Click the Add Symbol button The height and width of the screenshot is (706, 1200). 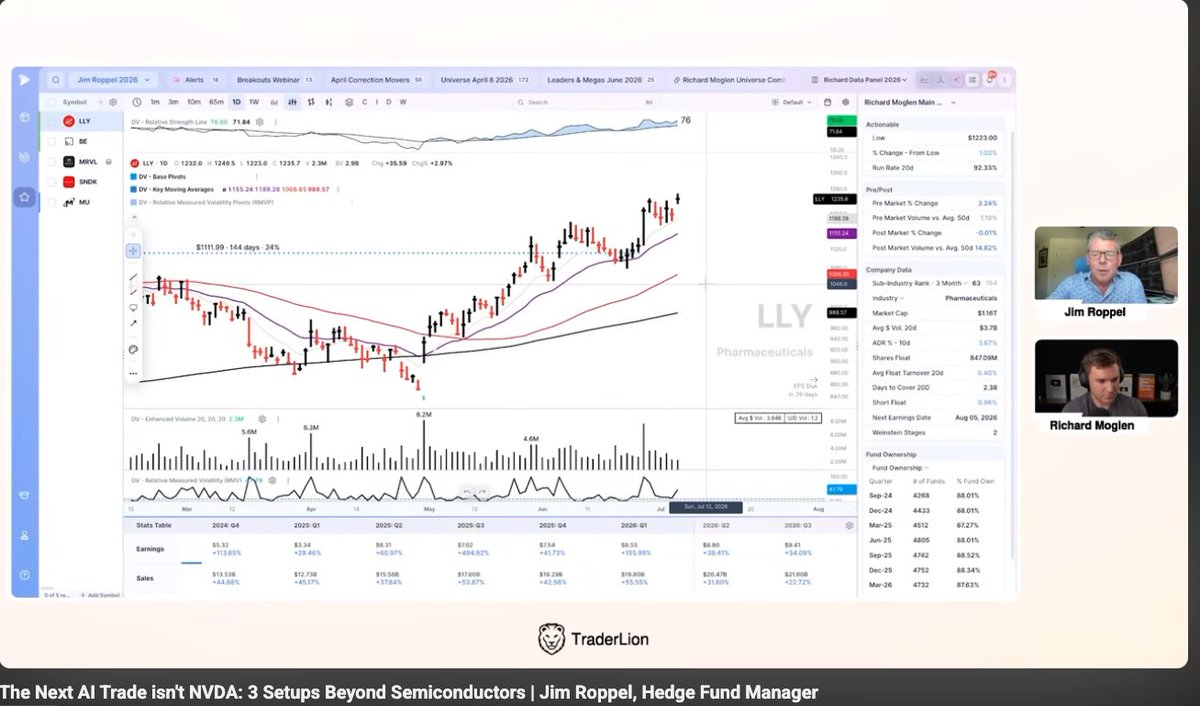tap(100, 595)
